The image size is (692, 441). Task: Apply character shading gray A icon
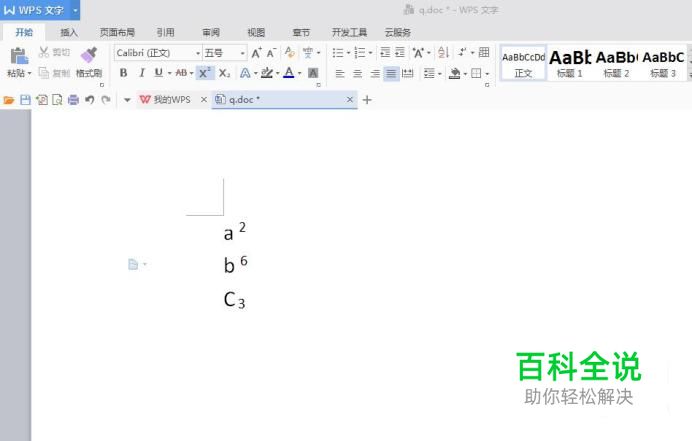(313, 73)
